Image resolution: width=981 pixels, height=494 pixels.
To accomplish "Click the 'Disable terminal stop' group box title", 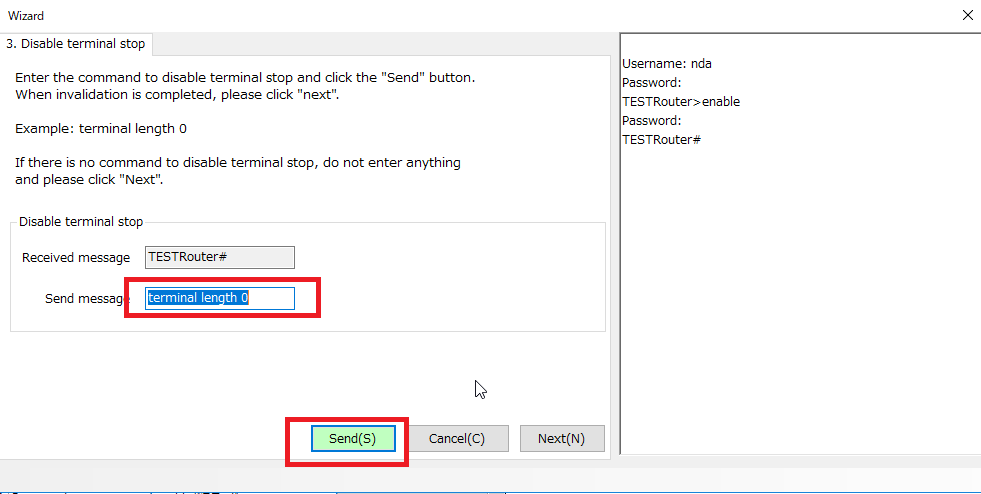I will tap(81, 222).
